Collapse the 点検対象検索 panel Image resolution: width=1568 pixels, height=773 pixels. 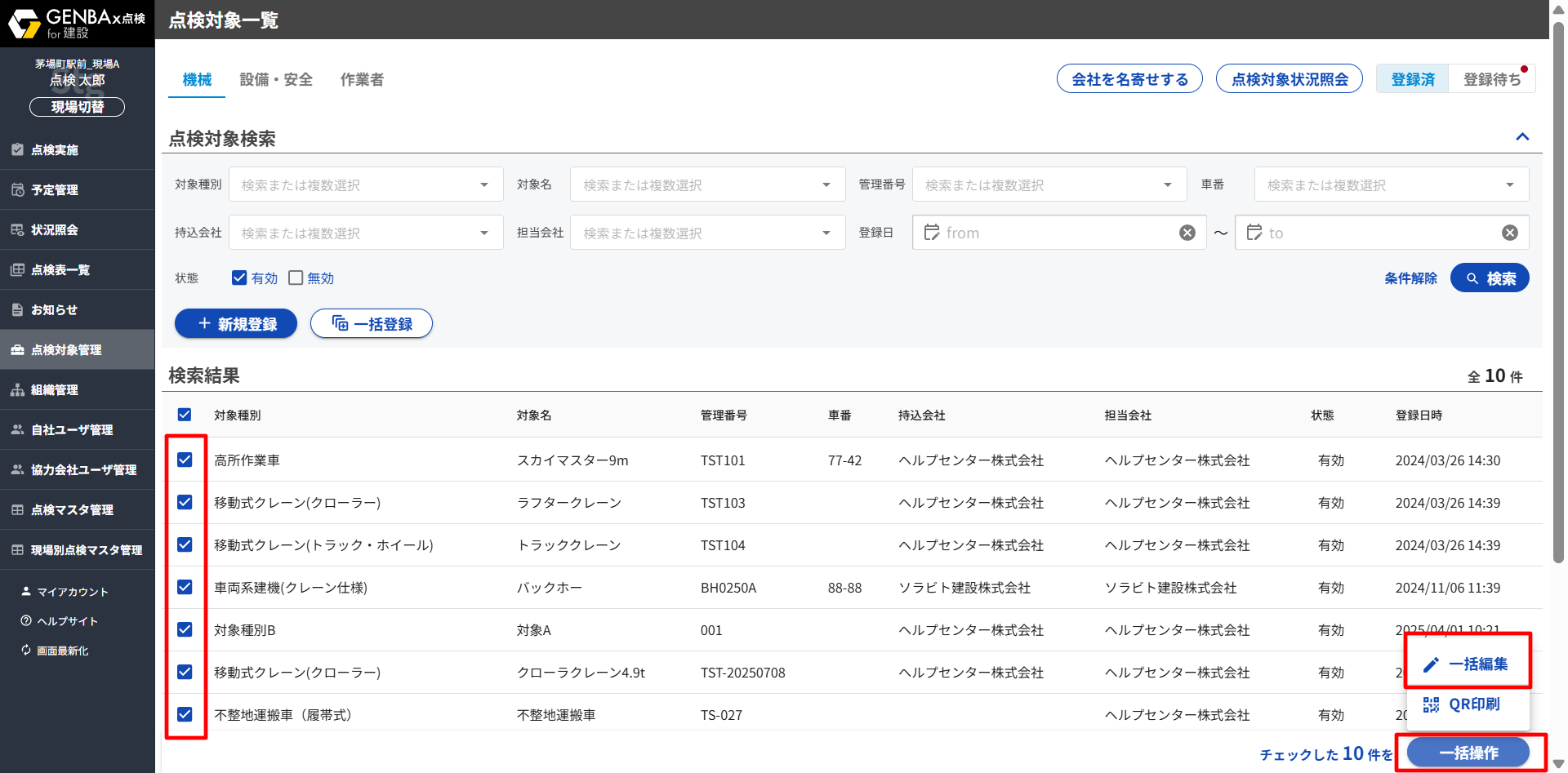click(x=1521, y=137)
